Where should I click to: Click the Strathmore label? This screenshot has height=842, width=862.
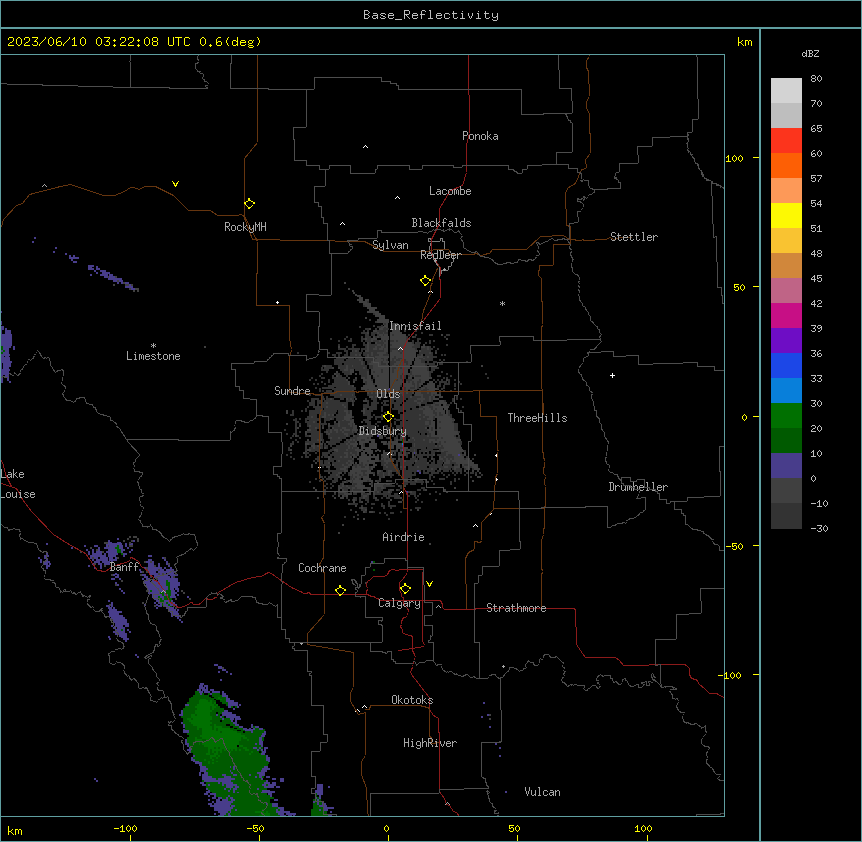[516, 608]
